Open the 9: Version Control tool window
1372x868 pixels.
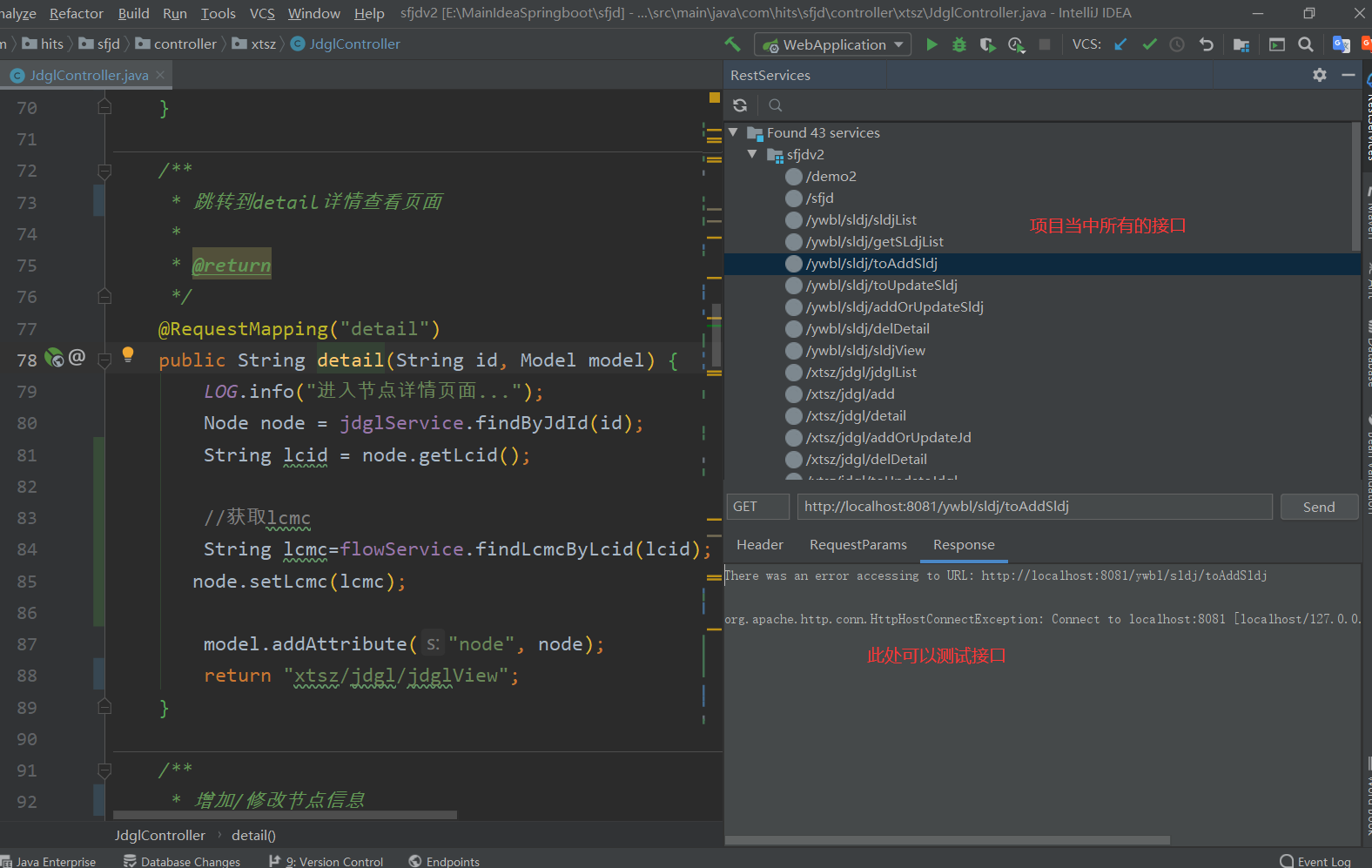(x=326, y=861)
